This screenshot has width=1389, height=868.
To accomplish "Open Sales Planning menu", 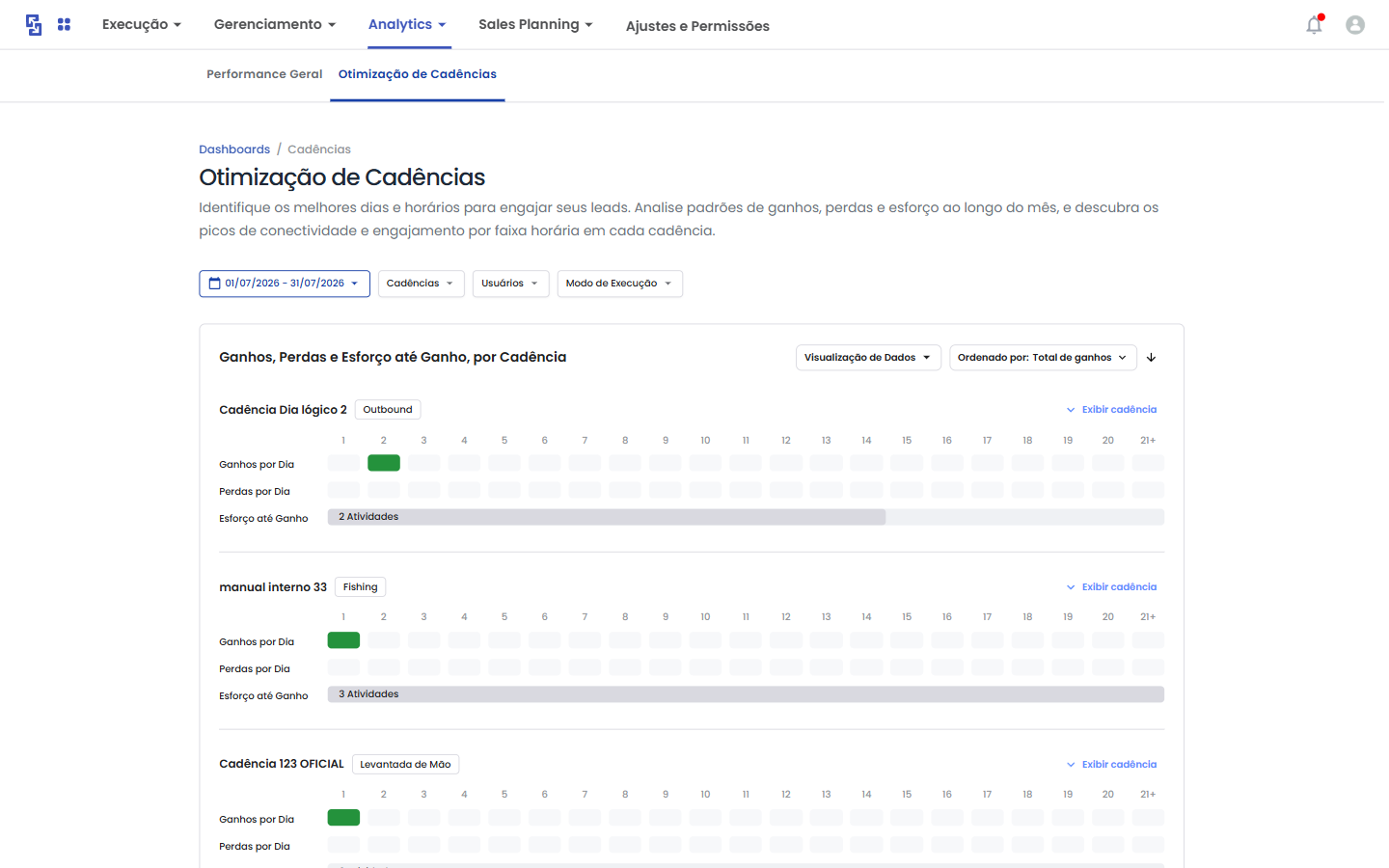I will click(x=535, y=24).
